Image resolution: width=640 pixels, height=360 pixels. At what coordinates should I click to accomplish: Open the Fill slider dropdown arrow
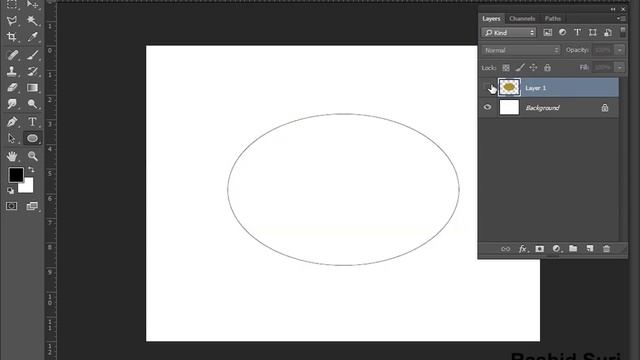pyautogui.click(x=620, y=67)
